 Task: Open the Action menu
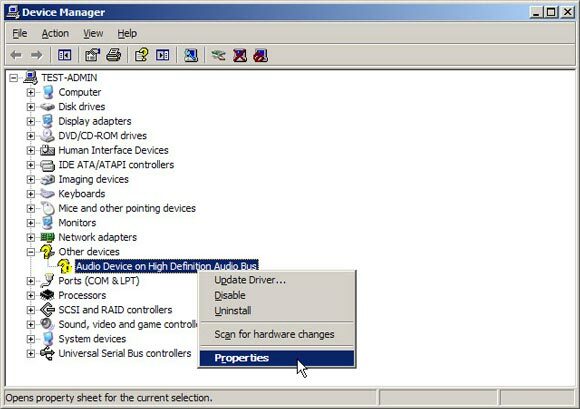click(55, 34)
